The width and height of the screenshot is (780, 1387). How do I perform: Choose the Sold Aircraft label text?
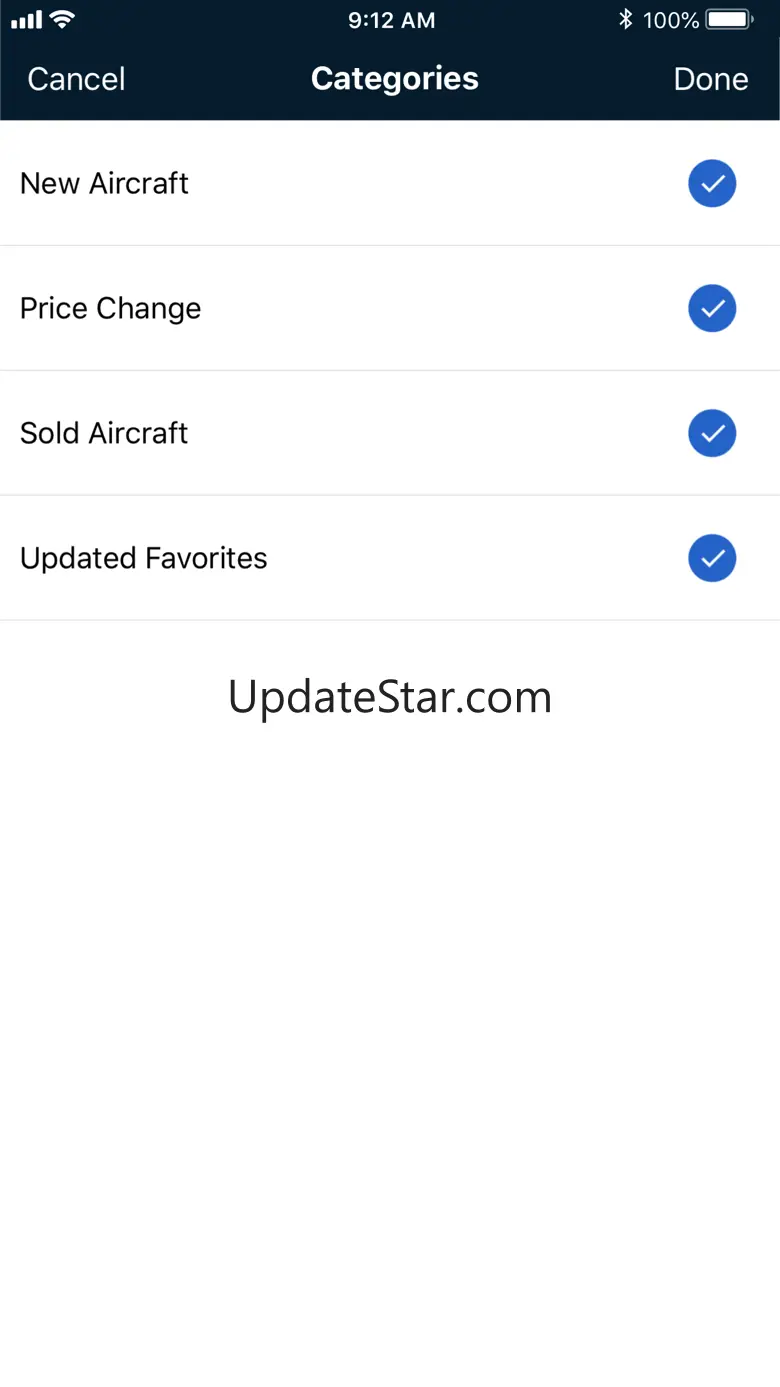pos(104,434)
